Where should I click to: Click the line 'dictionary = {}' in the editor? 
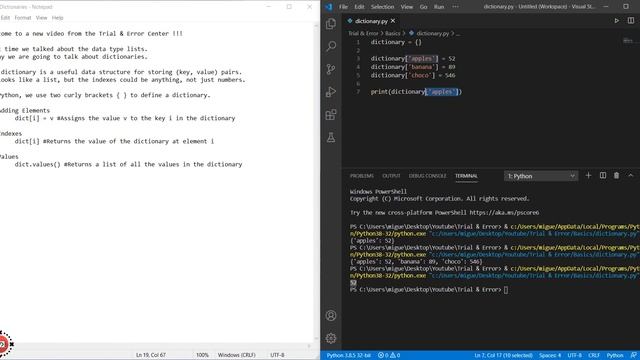coord(396,42)
